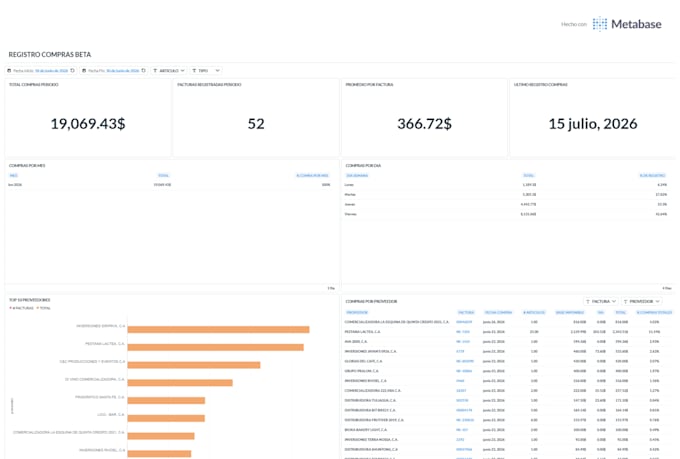Select the Jueves row in day table
The width and height of the screenshot is (680, 459).
click(506, 204)
